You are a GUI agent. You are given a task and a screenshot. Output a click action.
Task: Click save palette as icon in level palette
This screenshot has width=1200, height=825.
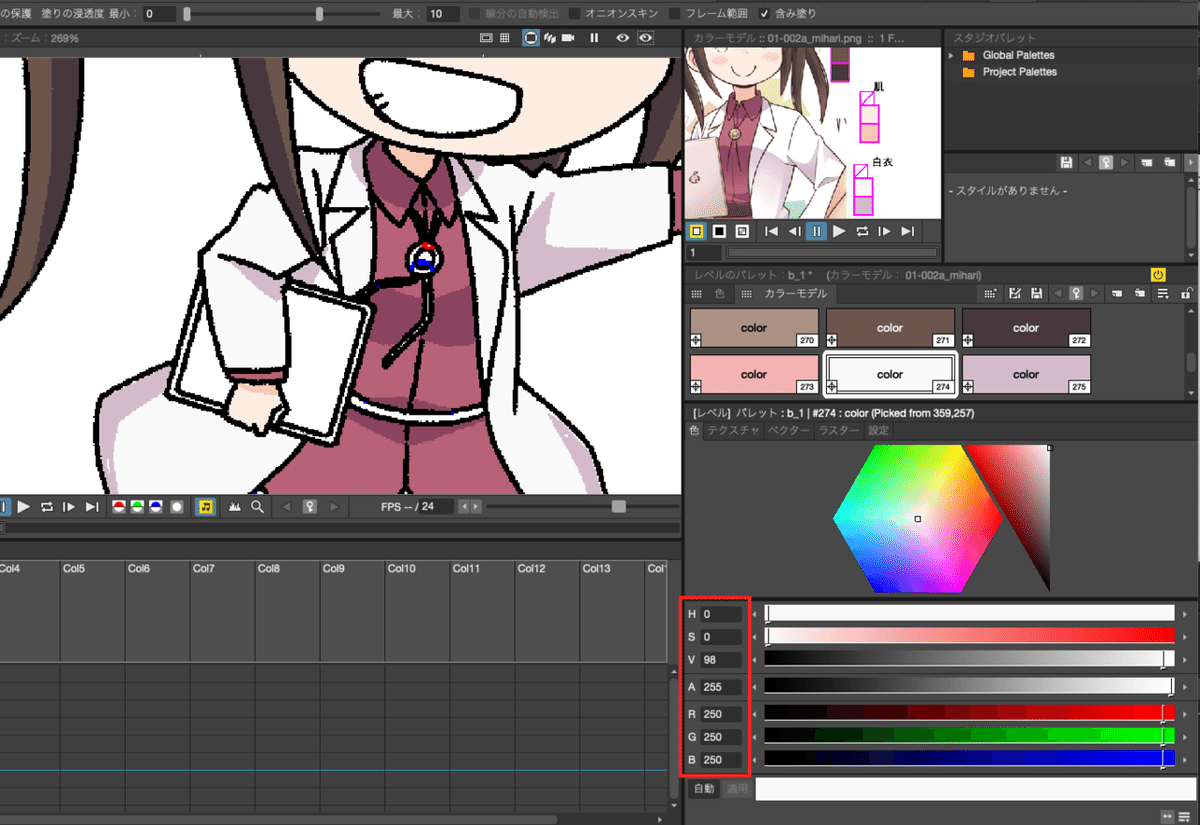point(1015,294)
